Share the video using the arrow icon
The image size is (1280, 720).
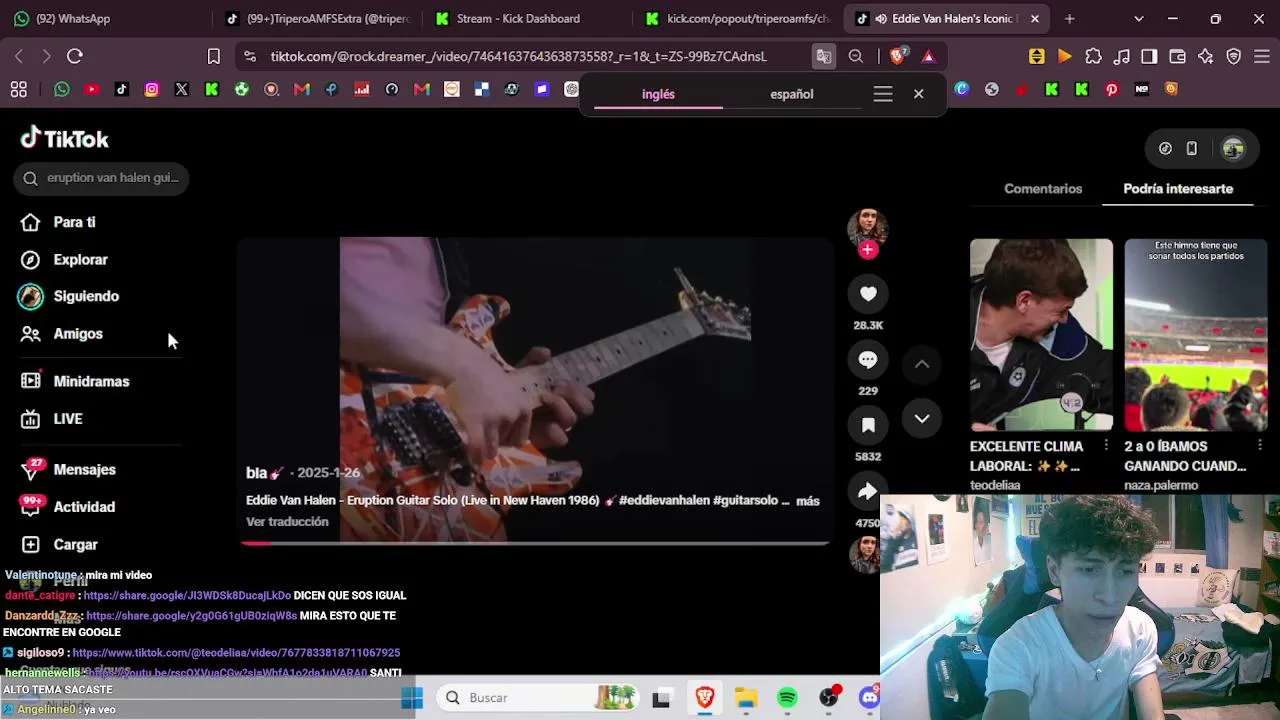pos(868,491)
